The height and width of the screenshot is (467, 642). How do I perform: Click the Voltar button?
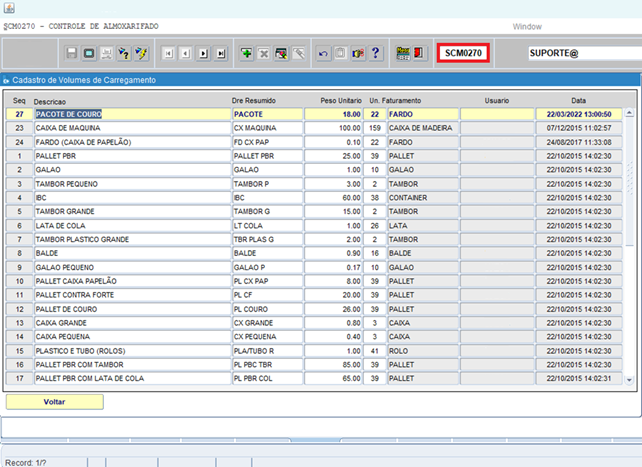[x=54, y=402]
